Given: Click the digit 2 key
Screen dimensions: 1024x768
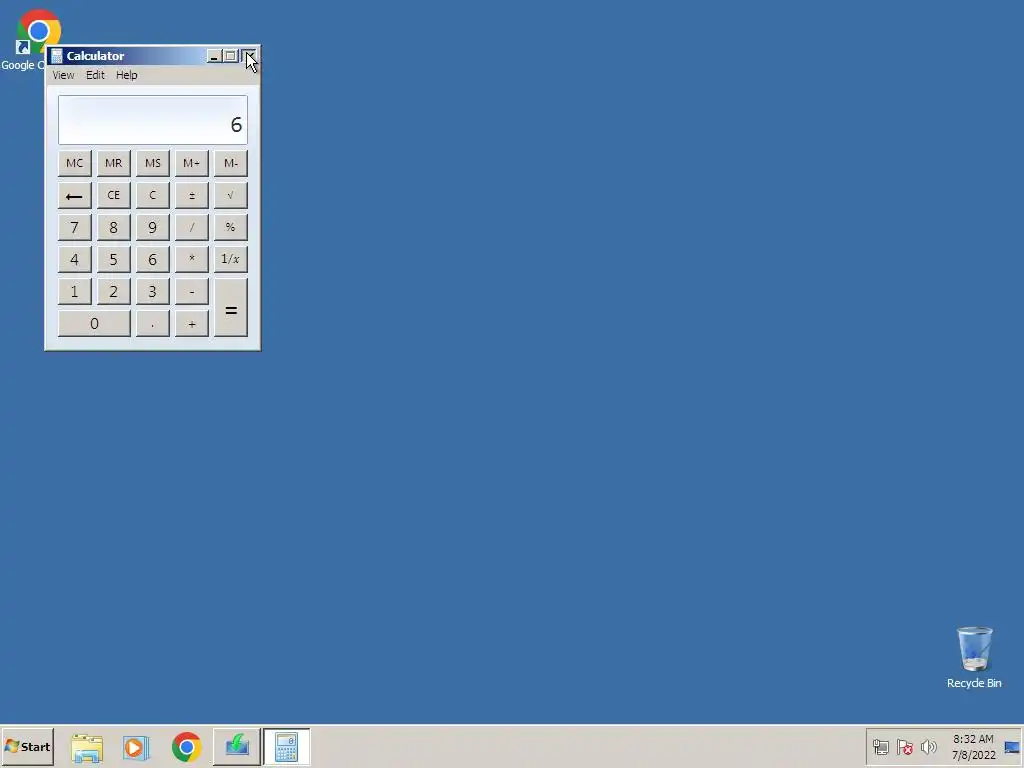Looking at the screenshot, I should [114, 291].
